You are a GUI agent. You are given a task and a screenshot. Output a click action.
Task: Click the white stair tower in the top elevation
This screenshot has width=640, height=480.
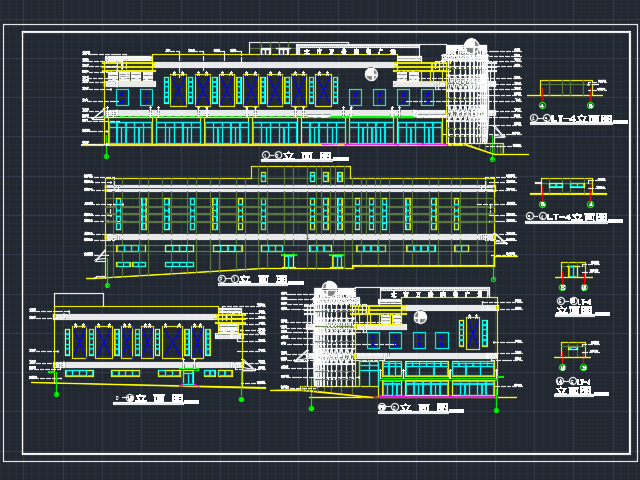(x=466, y=98)
